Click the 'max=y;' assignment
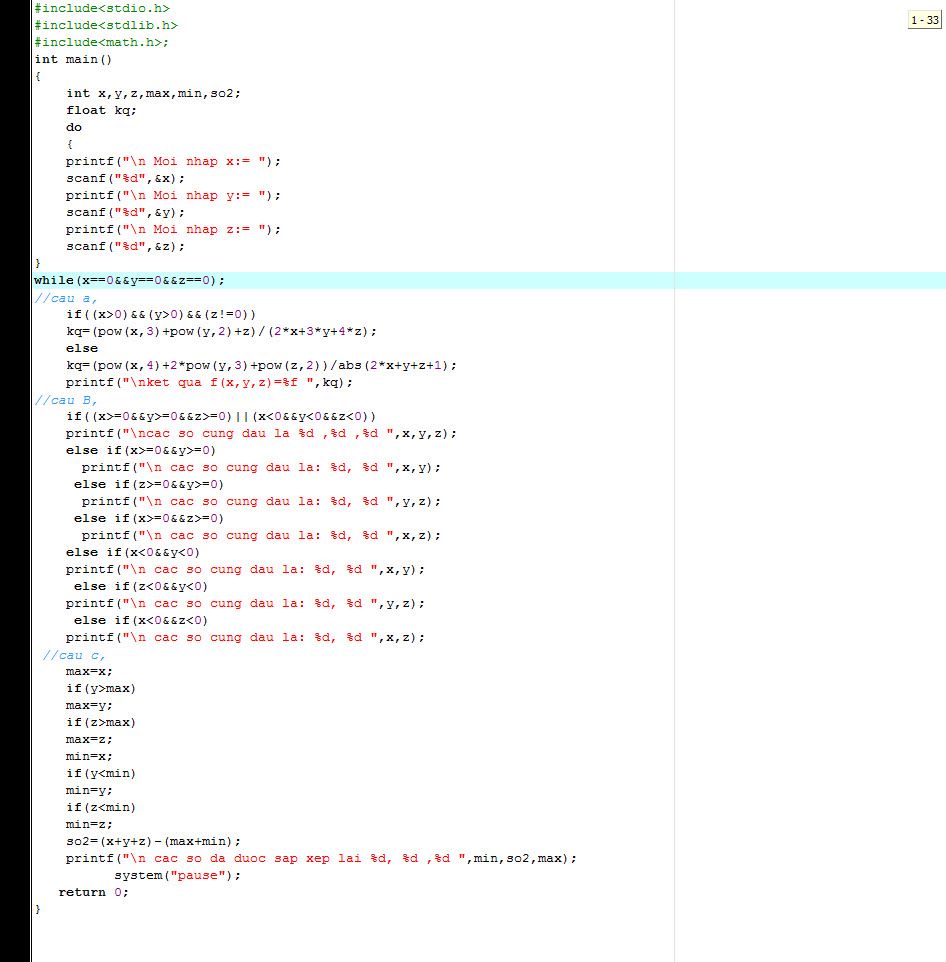 point(90,706)
